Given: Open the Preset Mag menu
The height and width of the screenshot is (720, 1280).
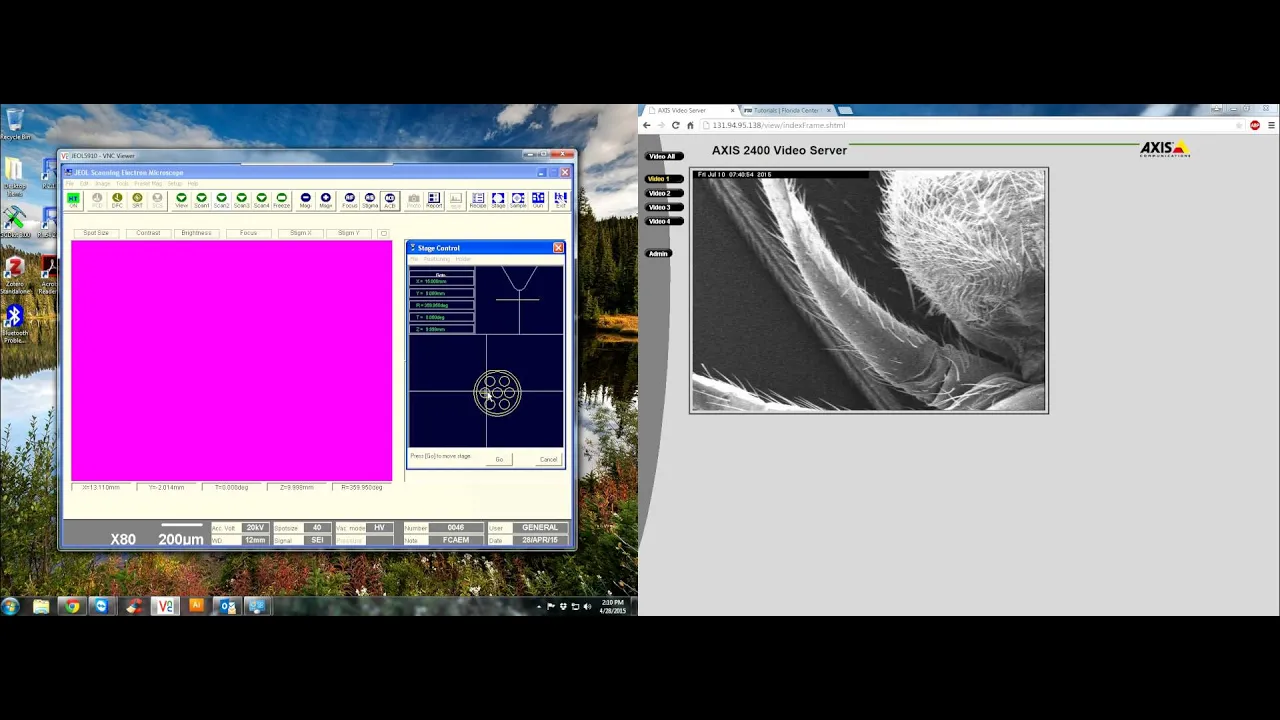Looking at the screenshot, I should tap(148, 184).
